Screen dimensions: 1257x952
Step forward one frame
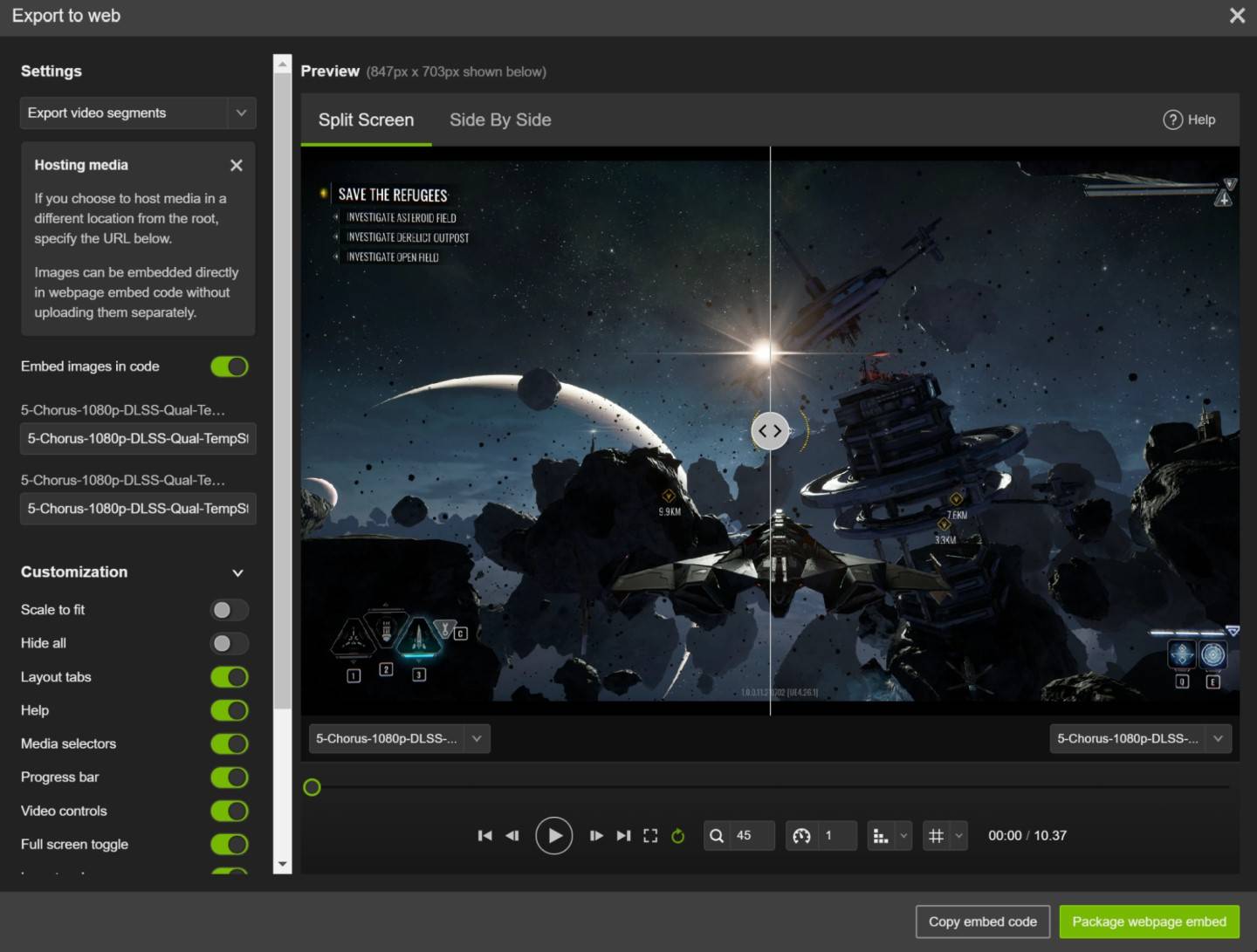pos(596,836)
